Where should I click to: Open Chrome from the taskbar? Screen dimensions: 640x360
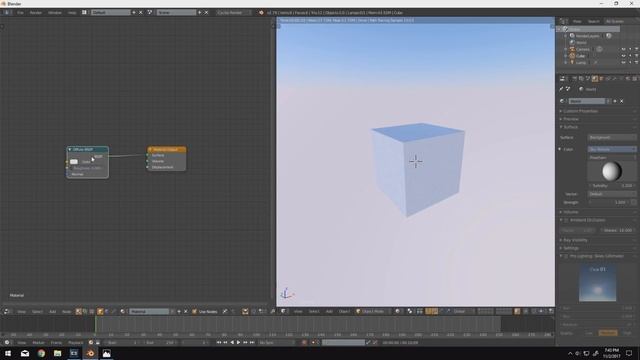[41, 353]
